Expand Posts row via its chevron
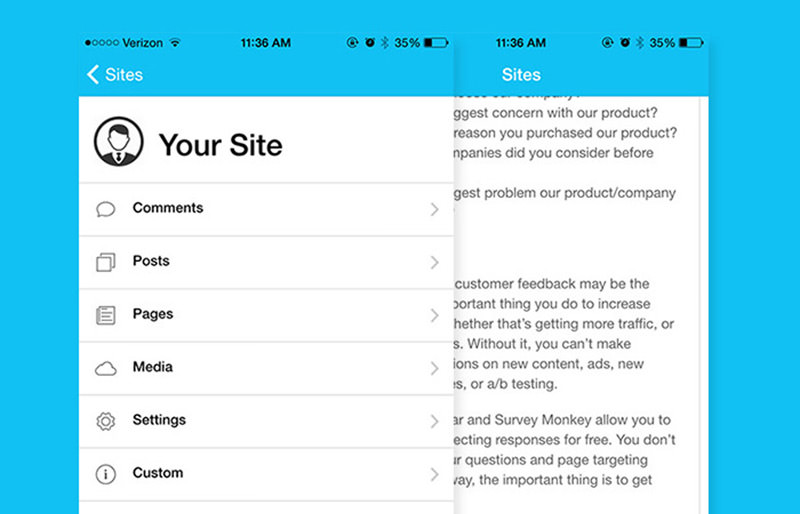800x514 pixels. point(434,262)
